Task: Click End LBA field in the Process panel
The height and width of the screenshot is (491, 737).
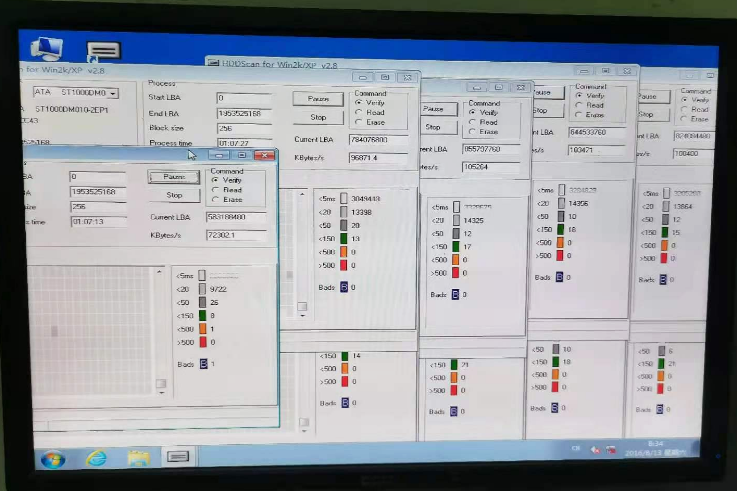Action: click(244, 113)
